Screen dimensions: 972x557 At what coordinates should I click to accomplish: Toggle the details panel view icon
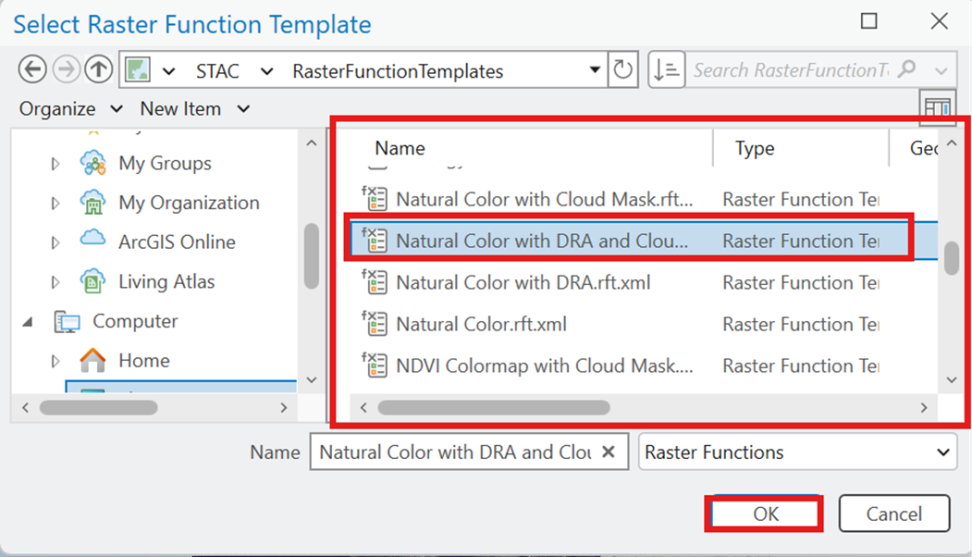click(x=937, y=108)
